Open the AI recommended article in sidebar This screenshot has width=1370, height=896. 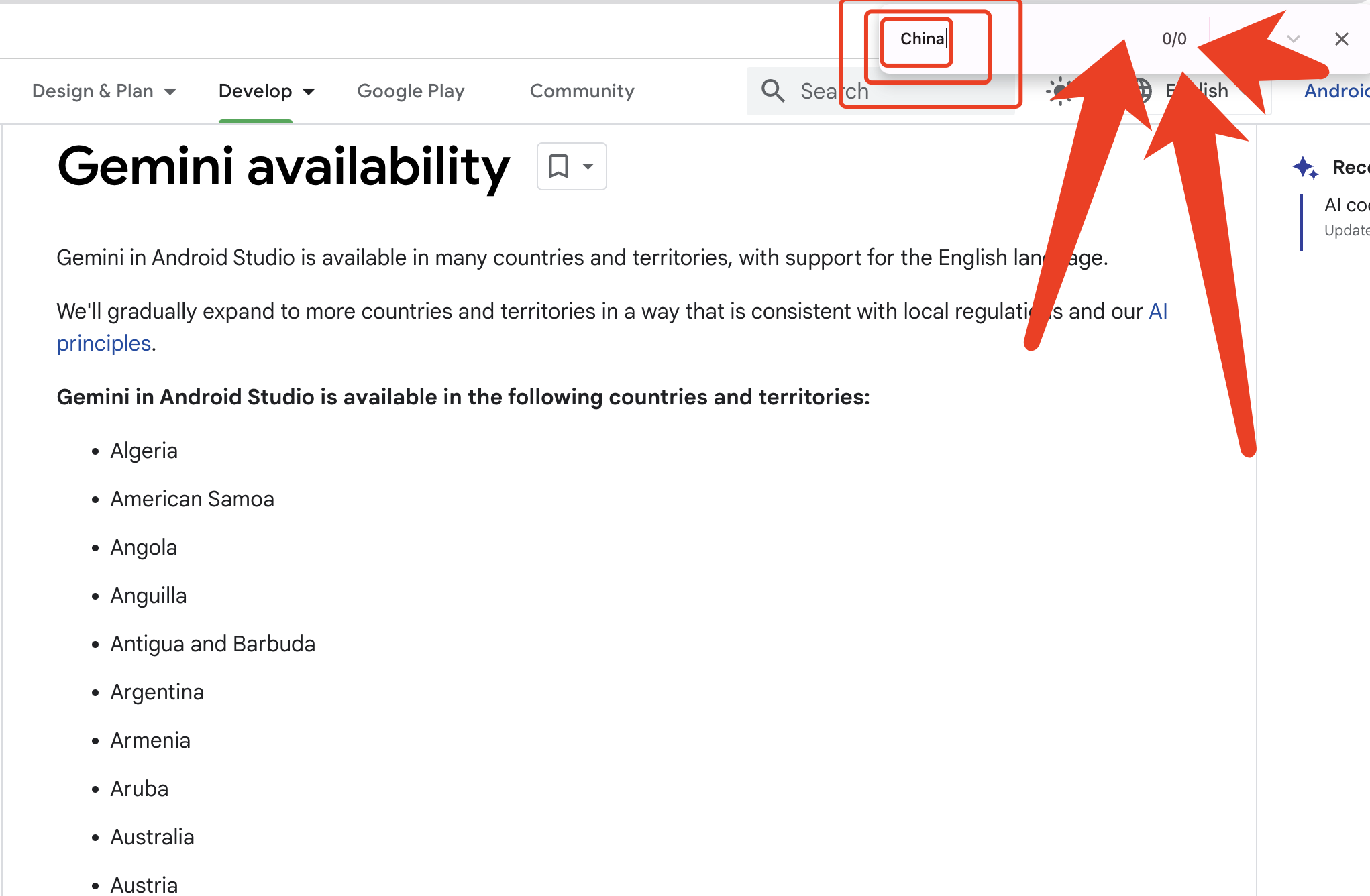tap(1346, 205)
